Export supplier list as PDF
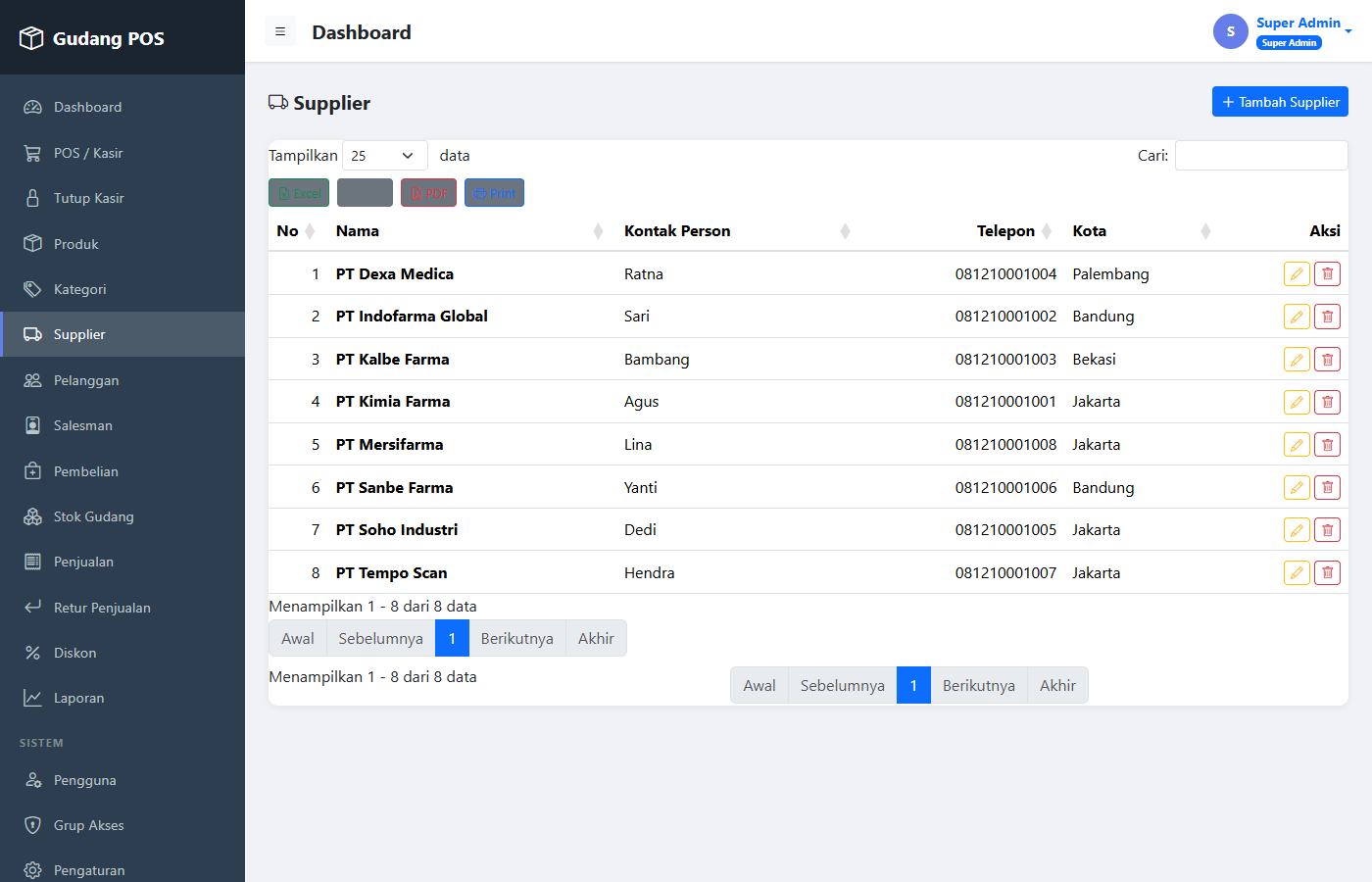 428,193
